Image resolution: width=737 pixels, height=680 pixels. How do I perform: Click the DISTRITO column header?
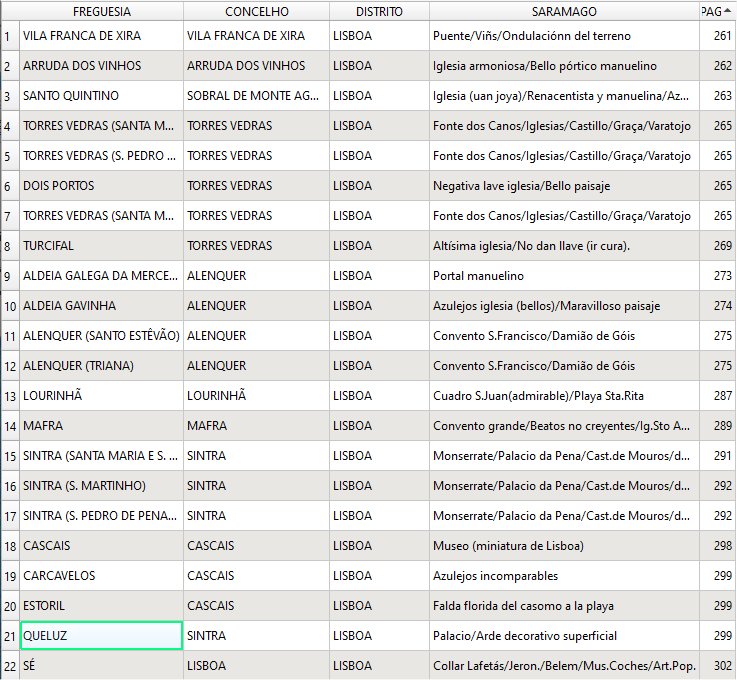tap(379, 11)
